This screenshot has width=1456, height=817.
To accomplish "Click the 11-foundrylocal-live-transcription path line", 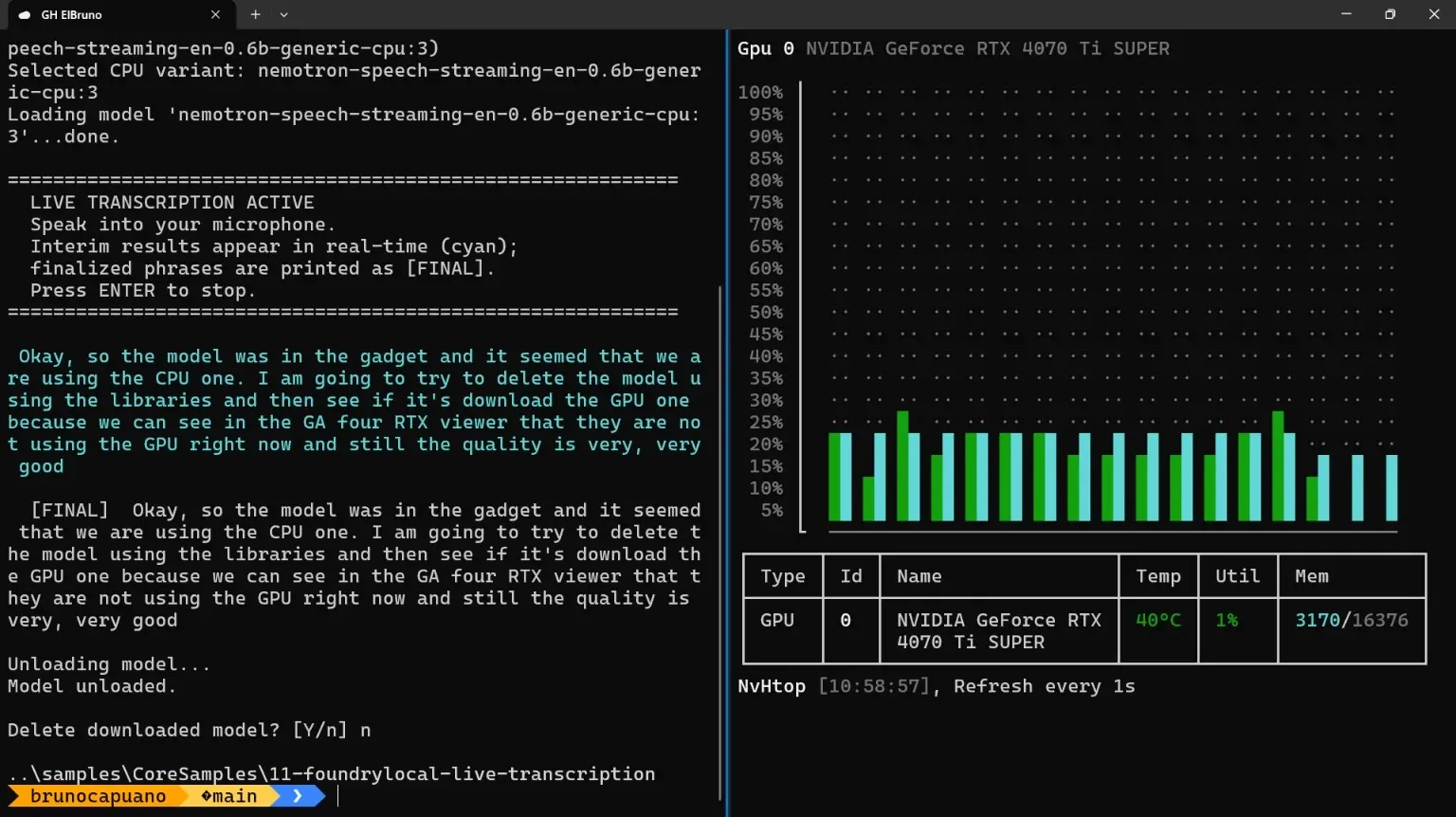I will point(332,773).
